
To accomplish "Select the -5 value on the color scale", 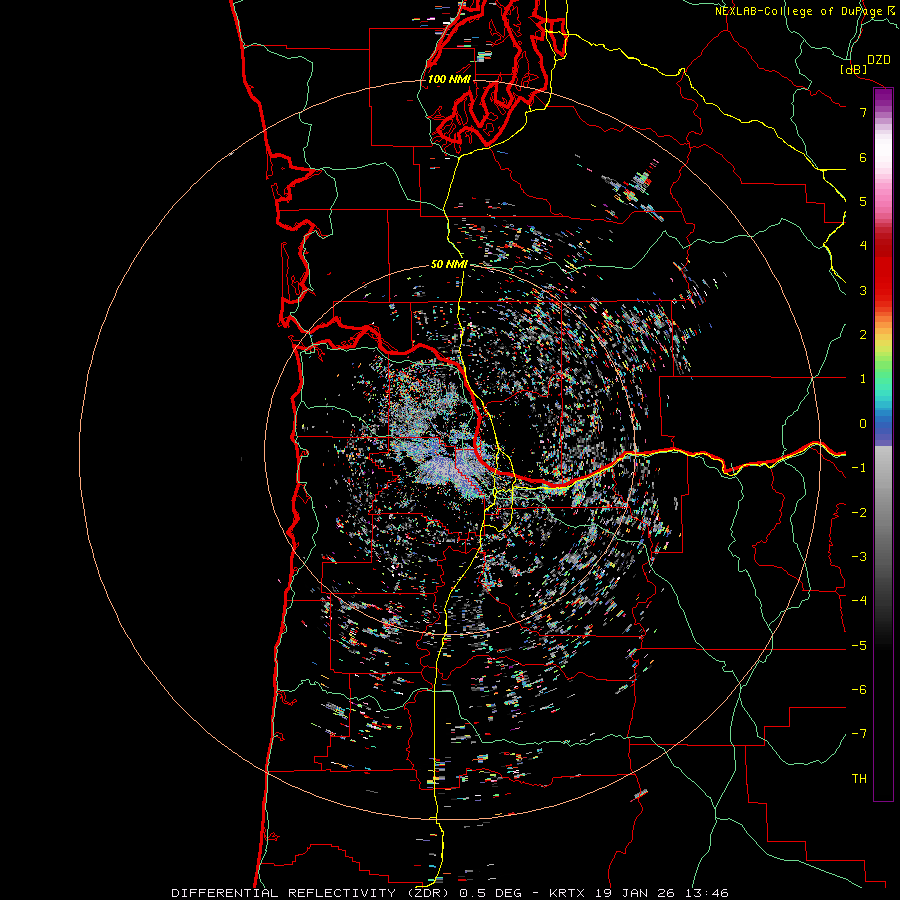I will [859, 646].
